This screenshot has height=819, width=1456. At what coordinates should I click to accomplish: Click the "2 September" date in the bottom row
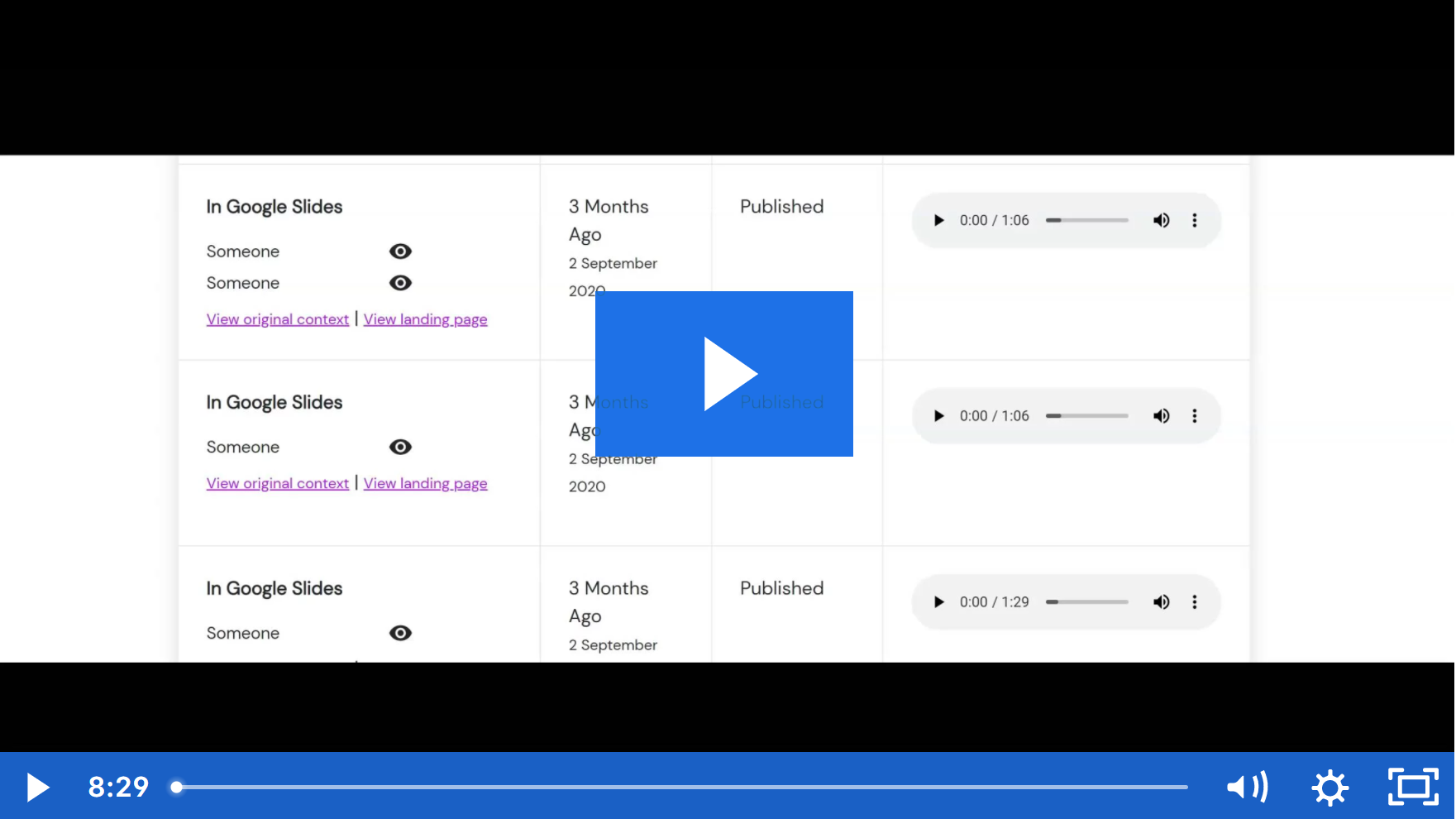pyautogui.click(x=613, y=645)
